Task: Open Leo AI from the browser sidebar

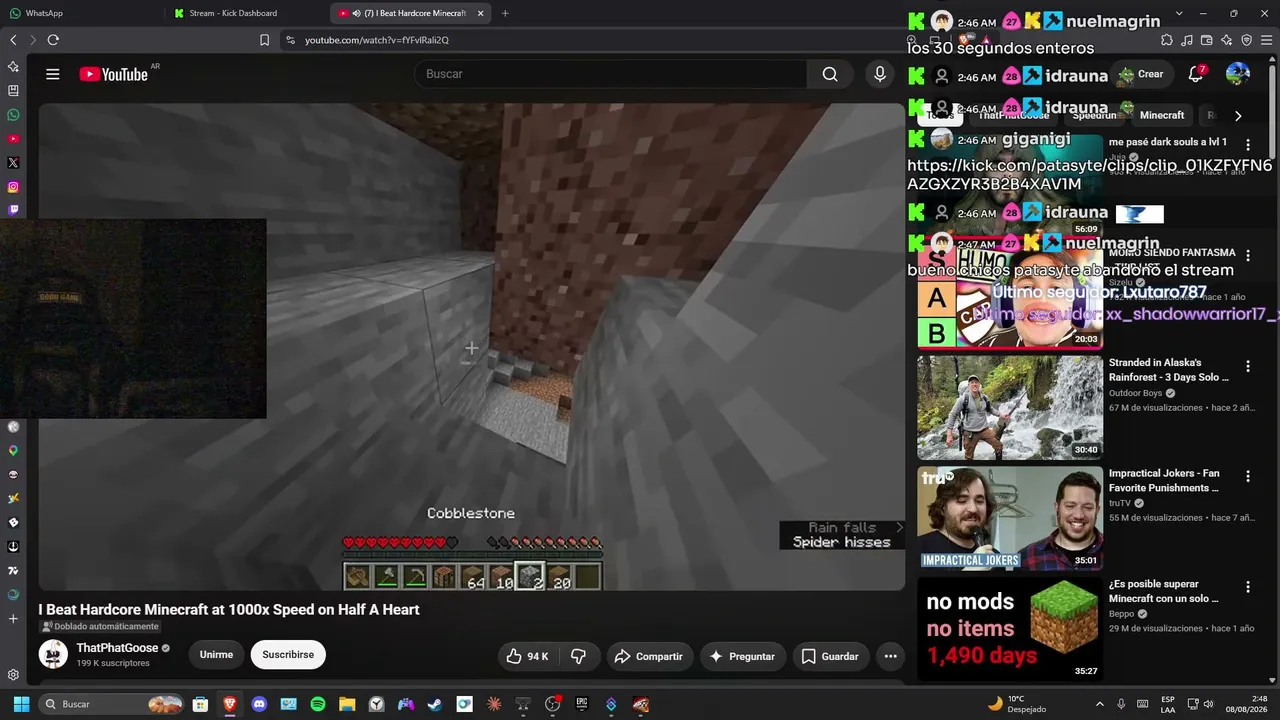Action: 13,66
